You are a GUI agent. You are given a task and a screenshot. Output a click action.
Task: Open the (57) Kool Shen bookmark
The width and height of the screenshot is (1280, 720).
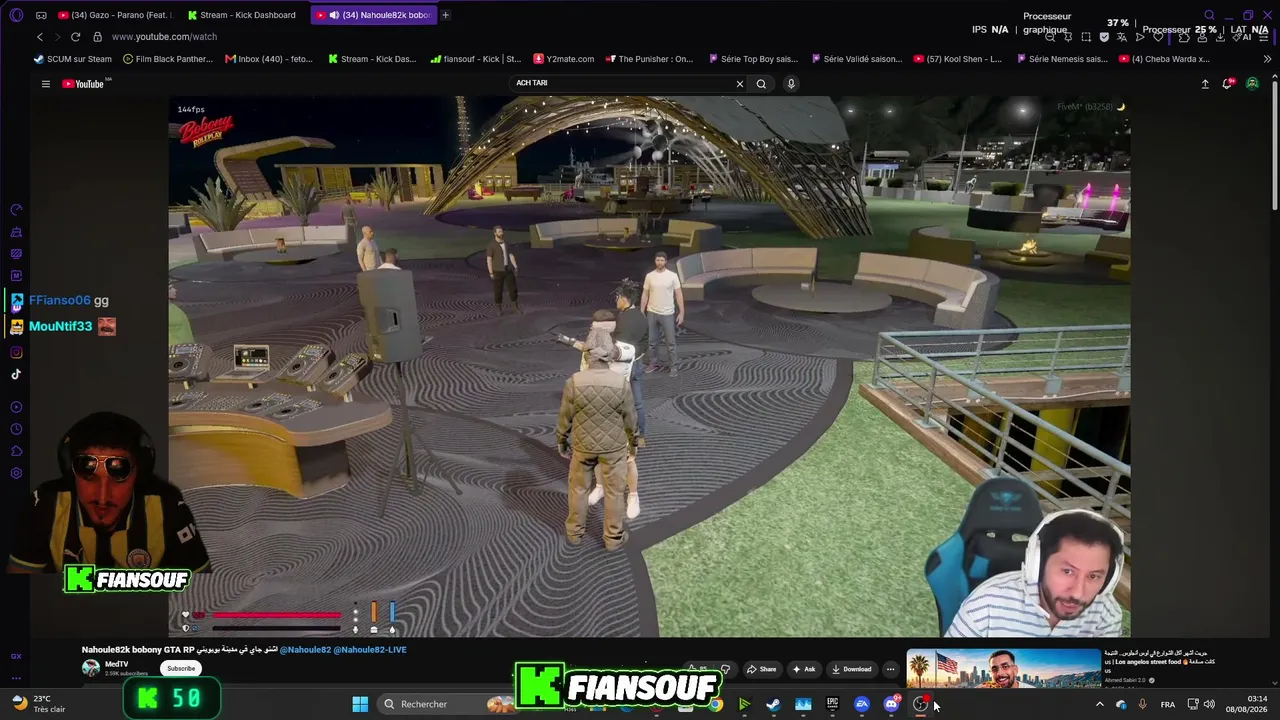click(958, 59)
